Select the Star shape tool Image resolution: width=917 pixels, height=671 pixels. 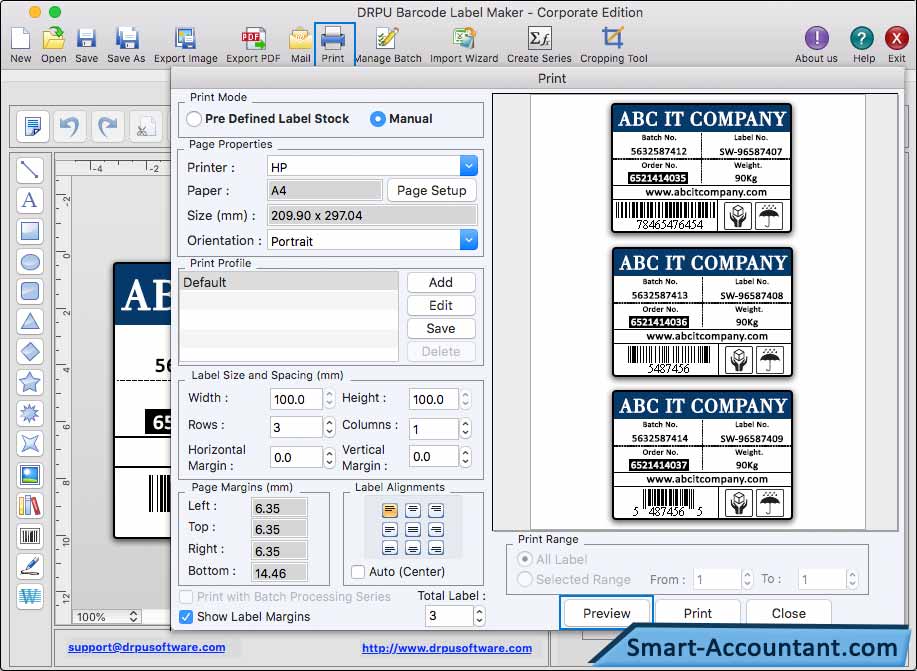pyautogui.click(x=30, y=383)
